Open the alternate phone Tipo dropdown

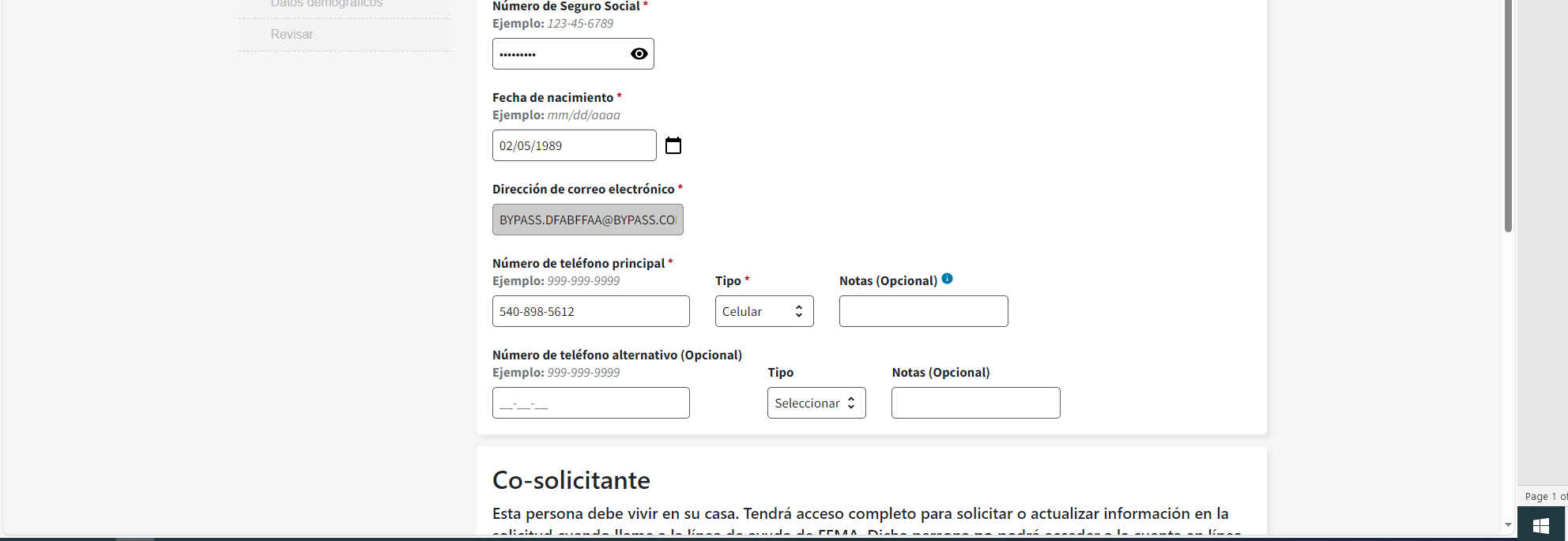(816, 403)
